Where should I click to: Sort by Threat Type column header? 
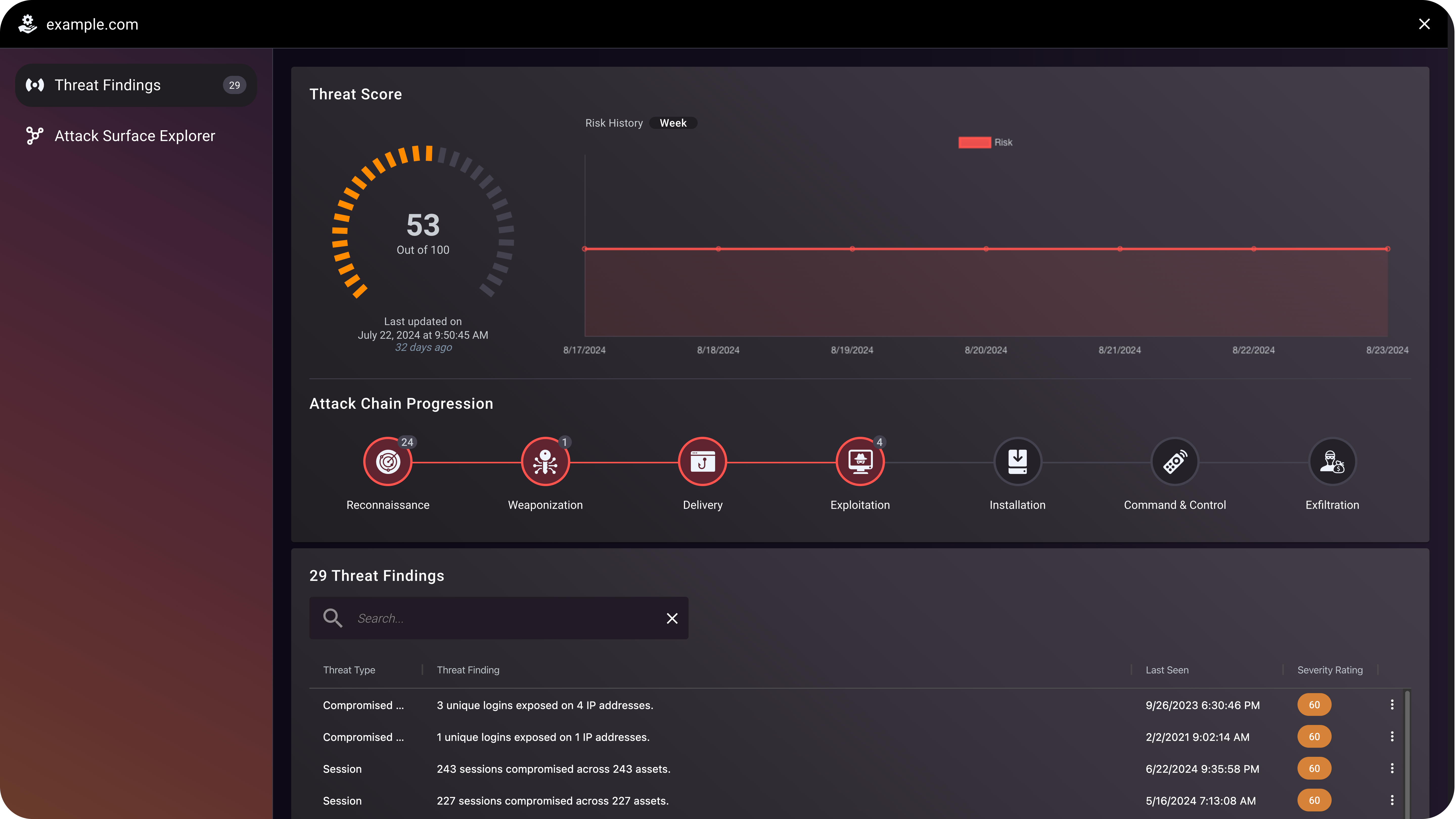349,670
